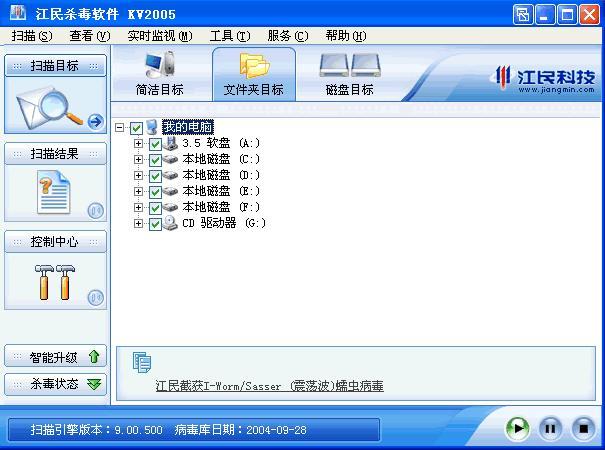Click the 扫描结果 panel header
Viewport: 605px width, 450px height.
point(55,154)
